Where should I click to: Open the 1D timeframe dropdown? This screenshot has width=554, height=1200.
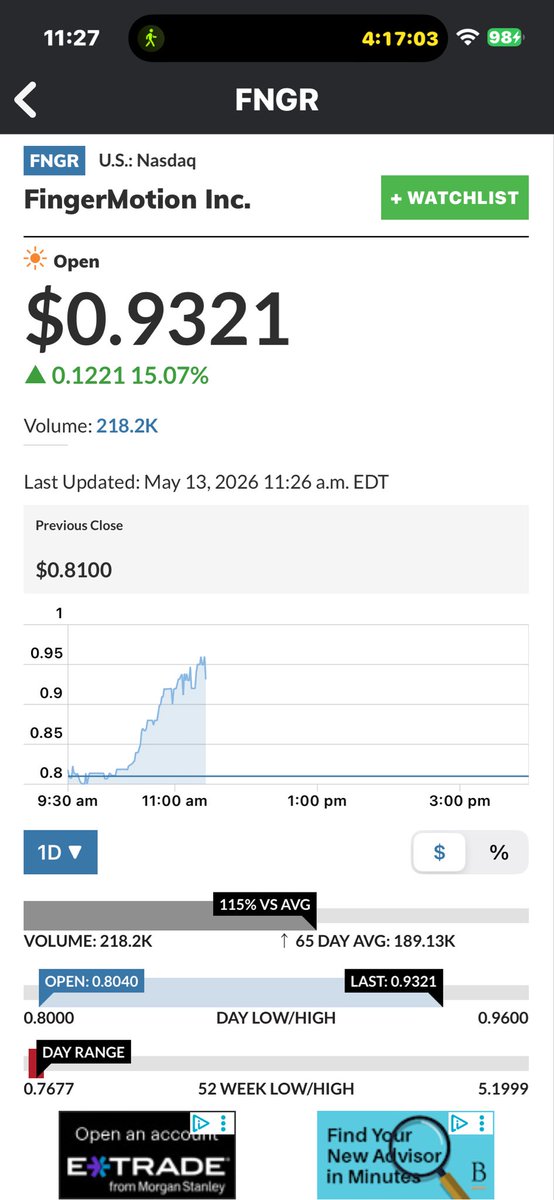pyautogui.click(x=61, y=853)
